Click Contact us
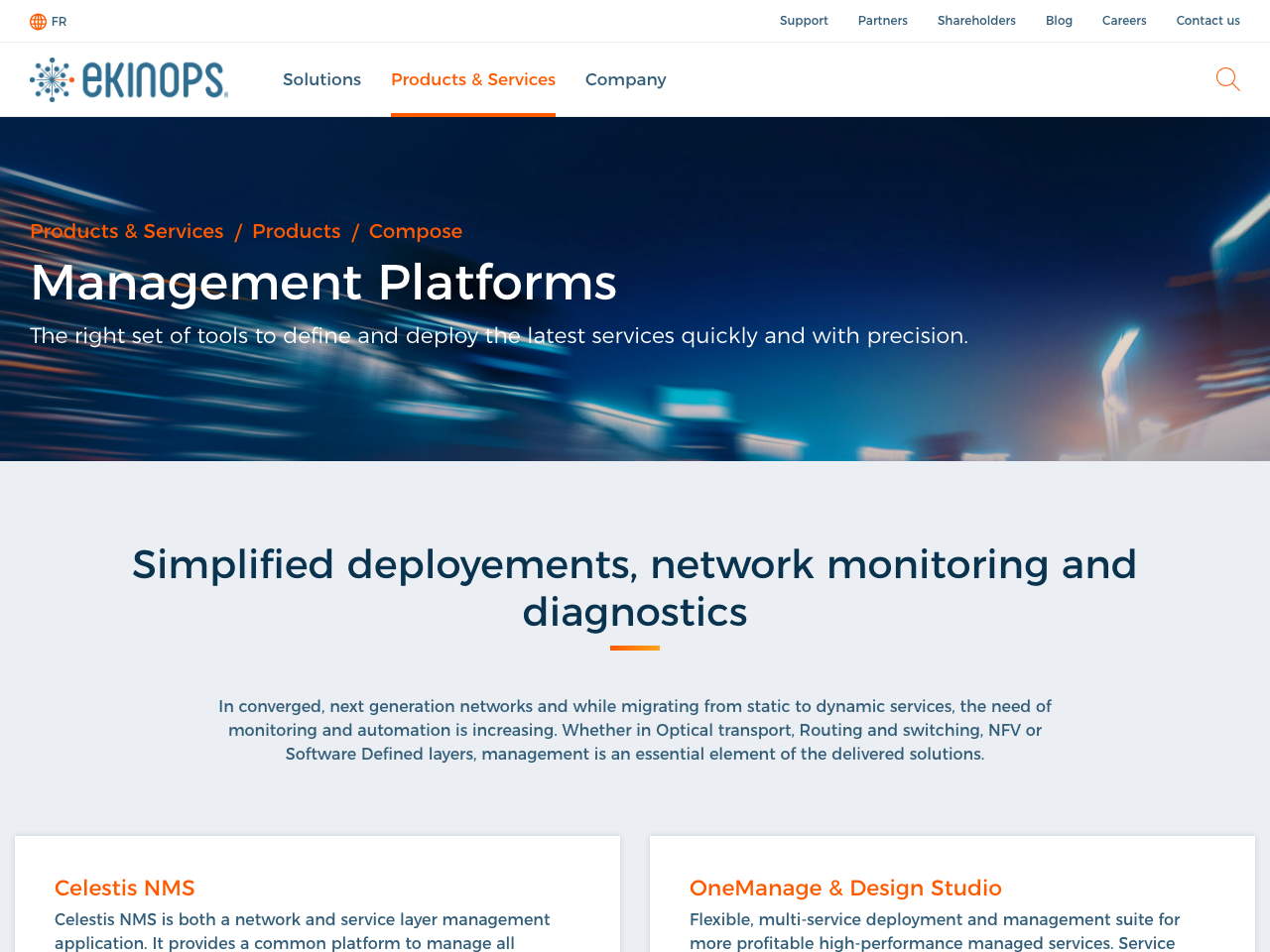 click(x=1207, y=19)
